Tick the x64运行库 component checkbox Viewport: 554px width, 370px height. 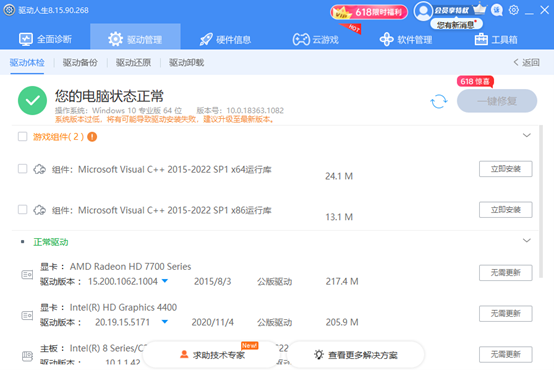click(x=23, y=169)
